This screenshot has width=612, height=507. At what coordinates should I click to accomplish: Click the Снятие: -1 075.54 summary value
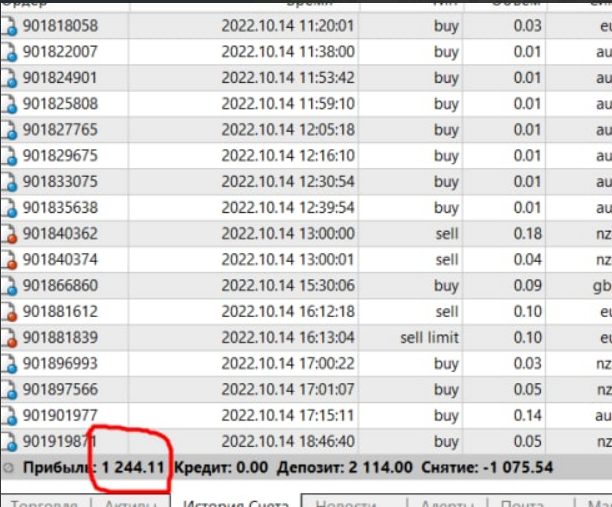click(487, 467)
